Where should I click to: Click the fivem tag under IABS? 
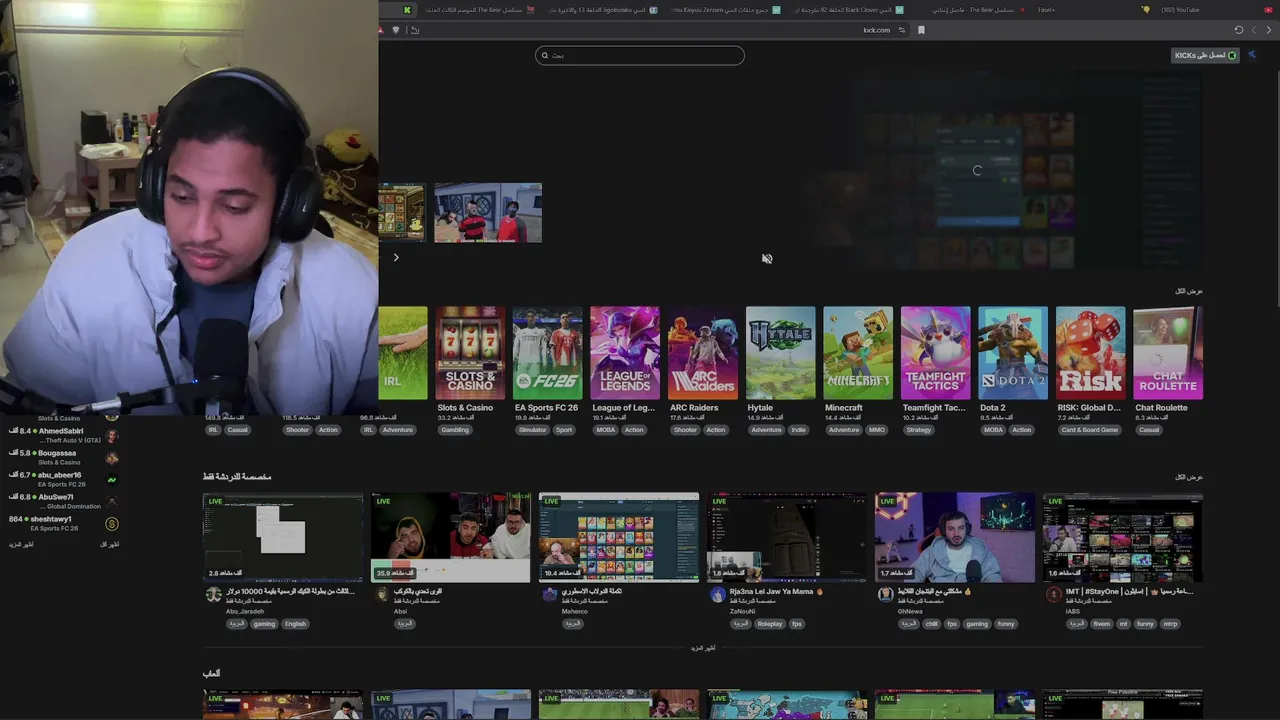(x=1102, y=624)
